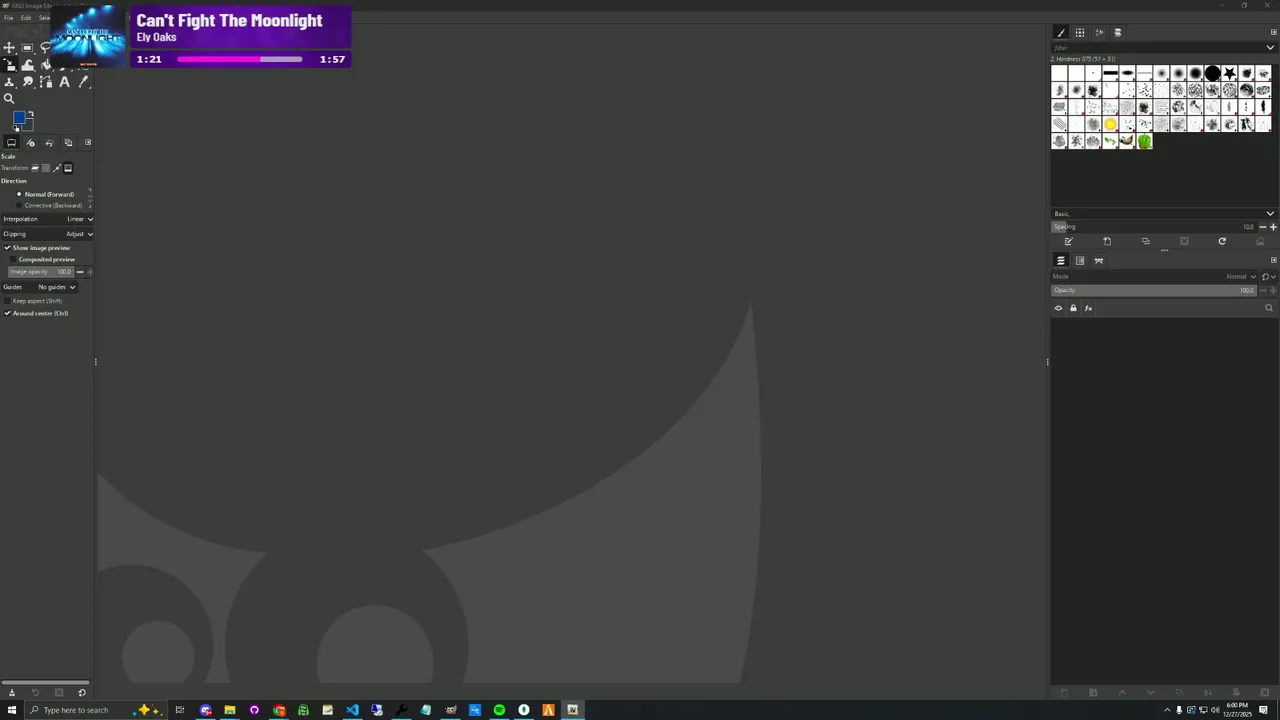The width and height of the screenshot is (1280, 720).
Task: Switch to the Device Status tab
Action: pyautogui.click(x=30, y=143)
